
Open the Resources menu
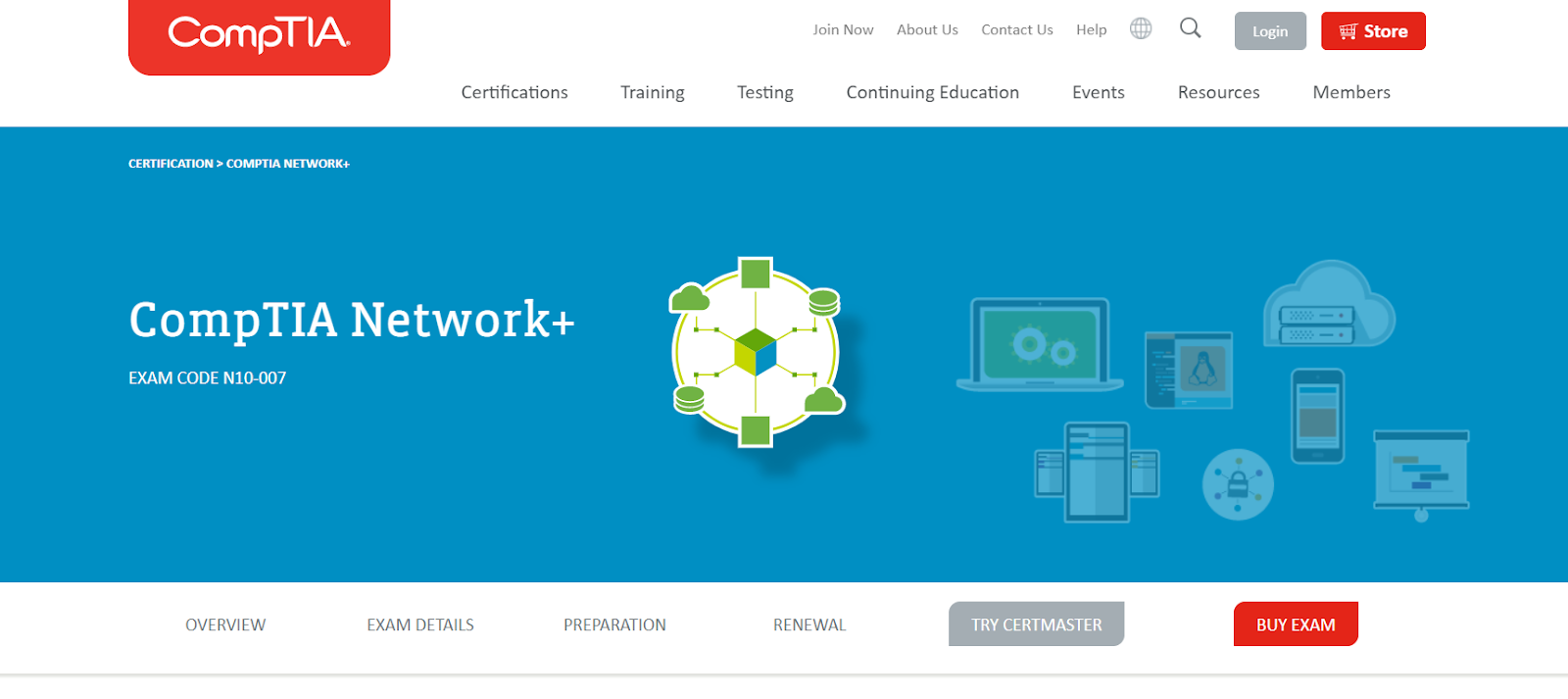pos(1219,92)
